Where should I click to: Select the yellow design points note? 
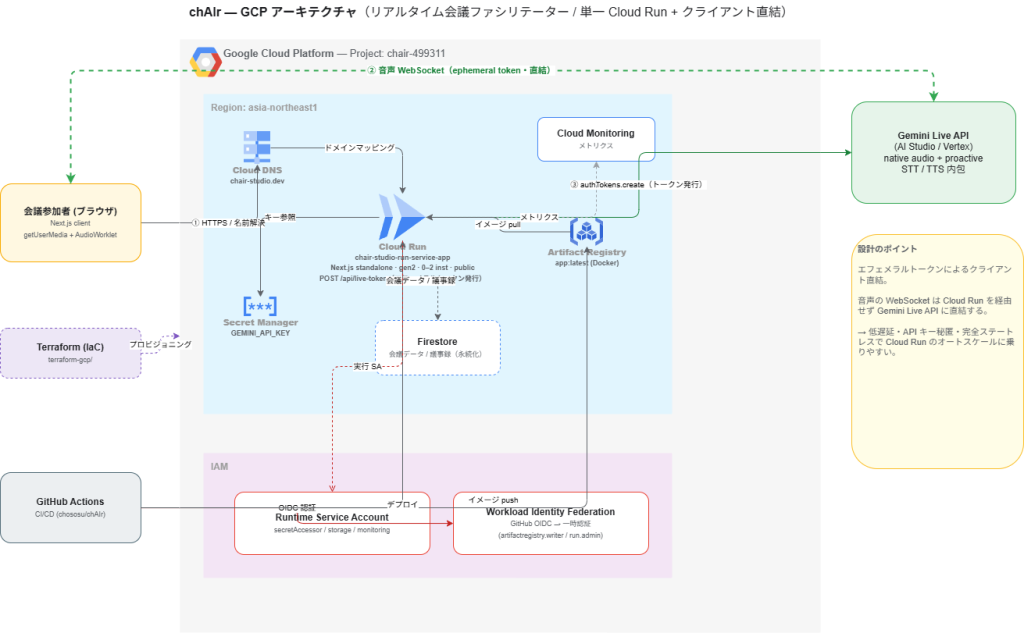click(937, 351)
